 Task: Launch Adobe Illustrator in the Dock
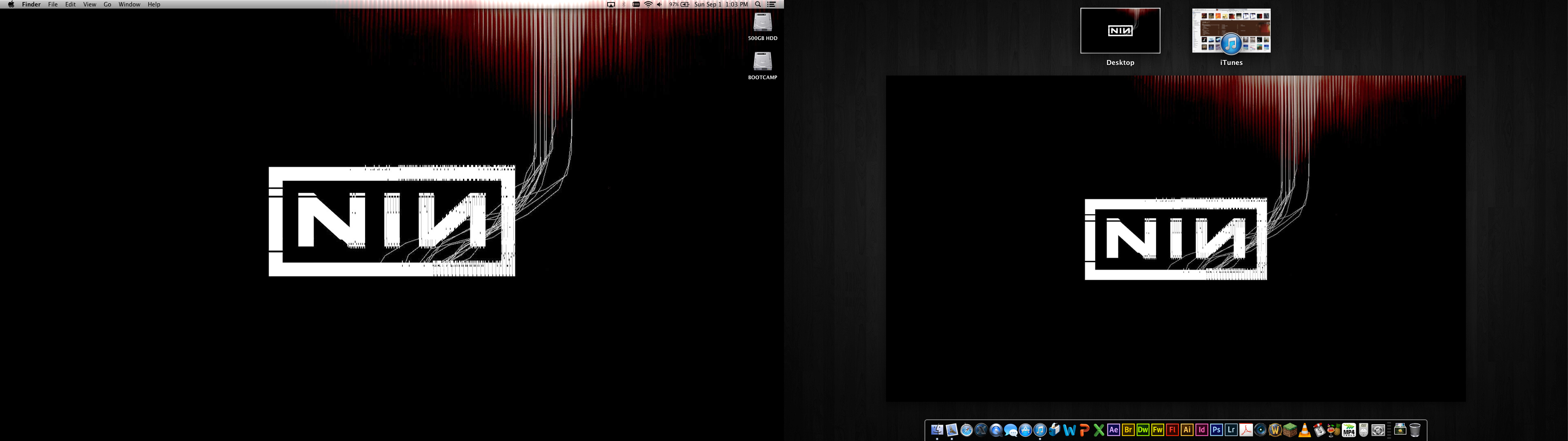pos(1187,430)
